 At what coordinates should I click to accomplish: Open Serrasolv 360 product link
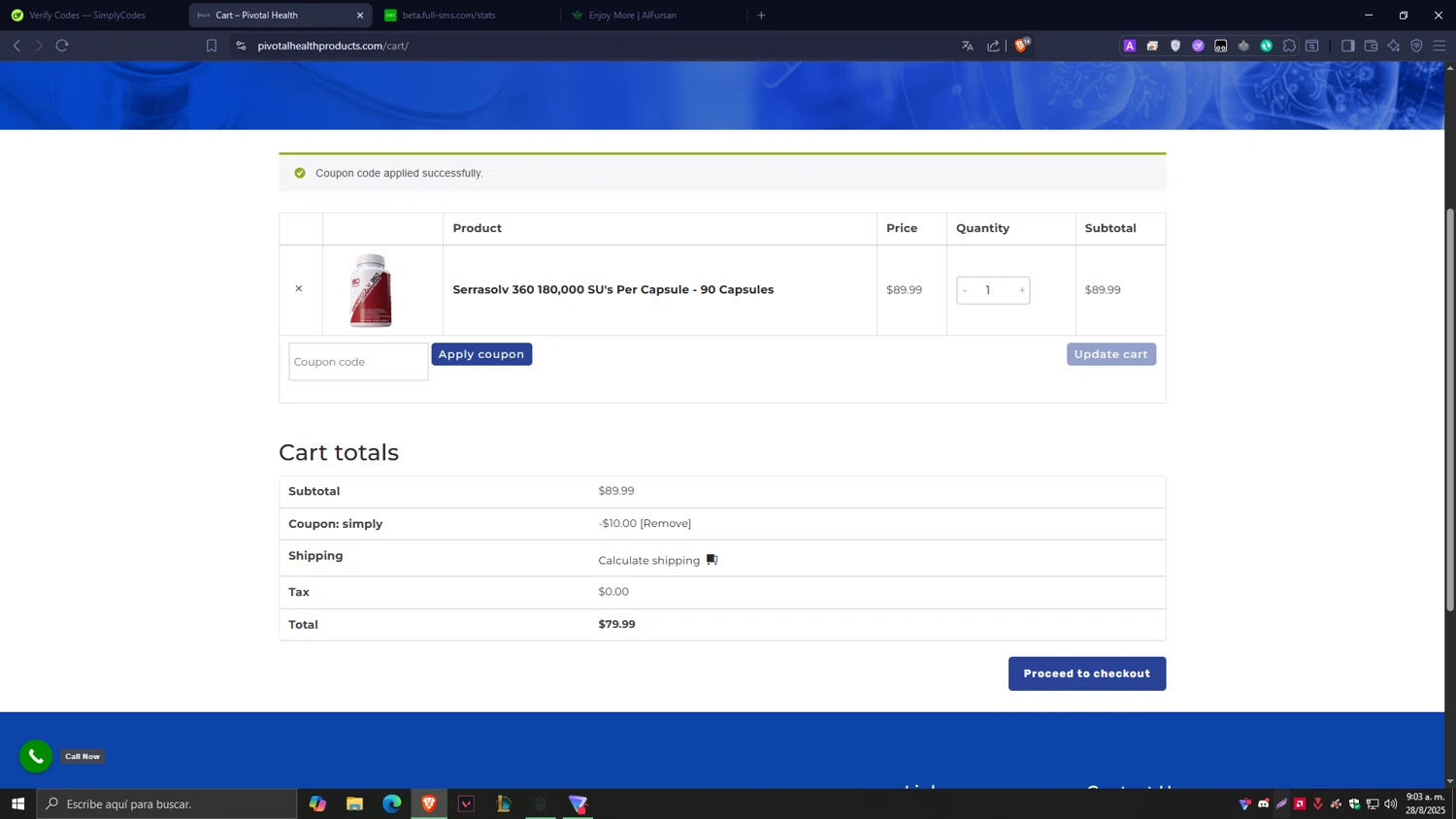[613, 289]
